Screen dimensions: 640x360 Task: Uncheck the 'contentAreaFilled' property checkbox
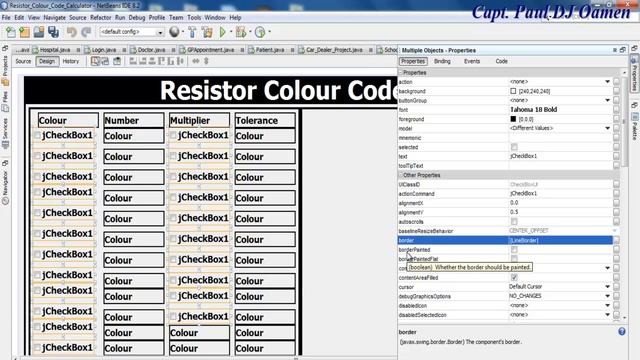click(514, 278)
